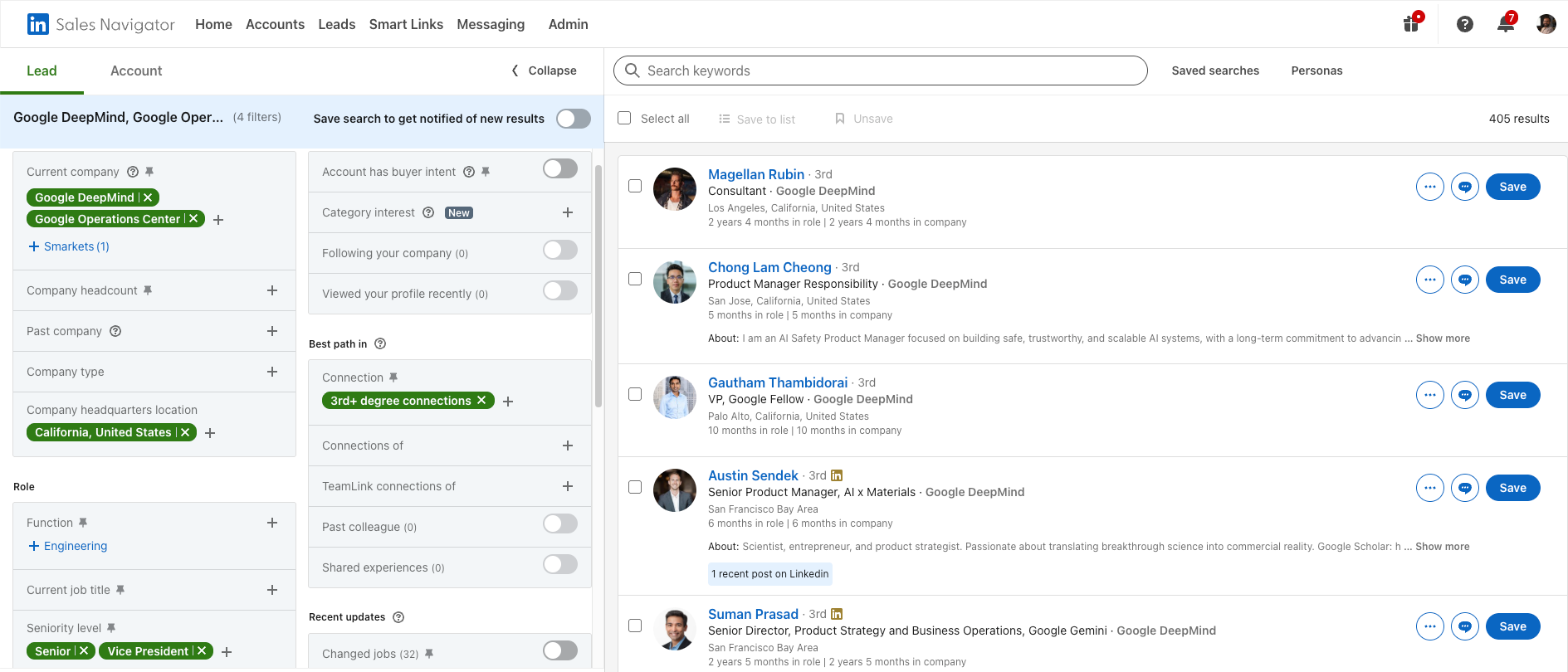
Task: Click the help question mark icon
Action: pos(1465,24)
